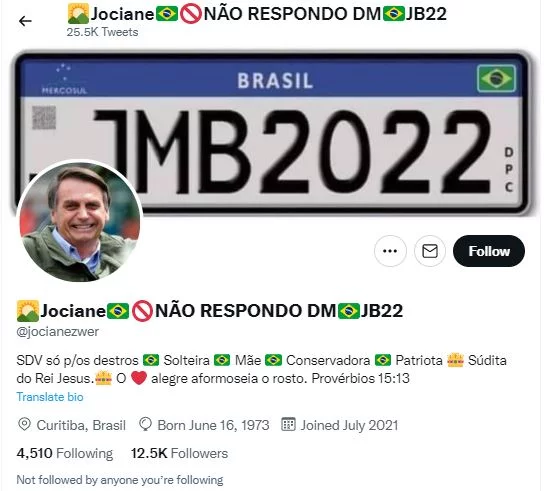The image size is (544, 491).
Task: Open the circular profile photo
Action: click(x=79, y=222)
